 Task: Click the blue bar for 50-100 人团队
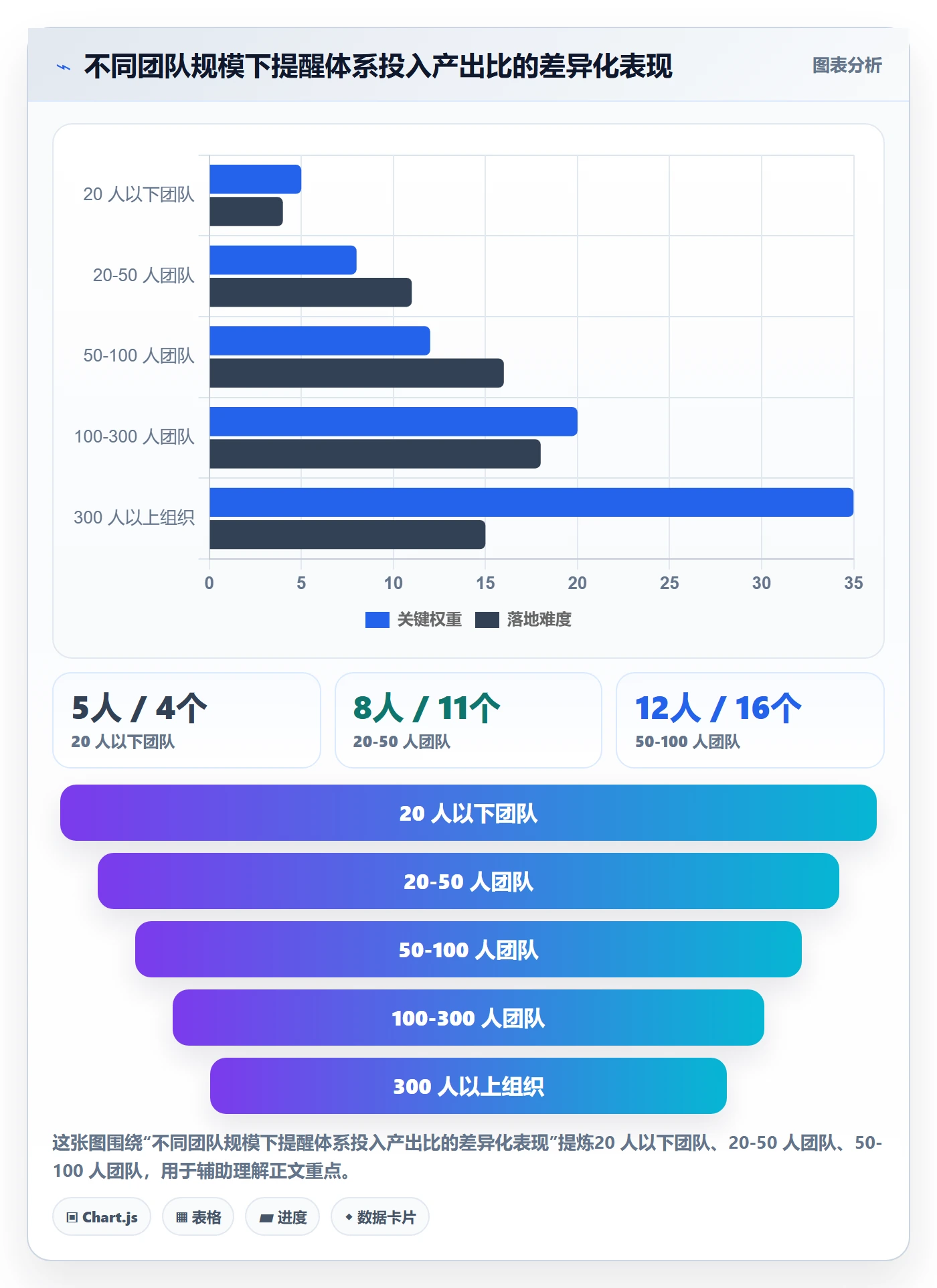click(x=320, y=341)
